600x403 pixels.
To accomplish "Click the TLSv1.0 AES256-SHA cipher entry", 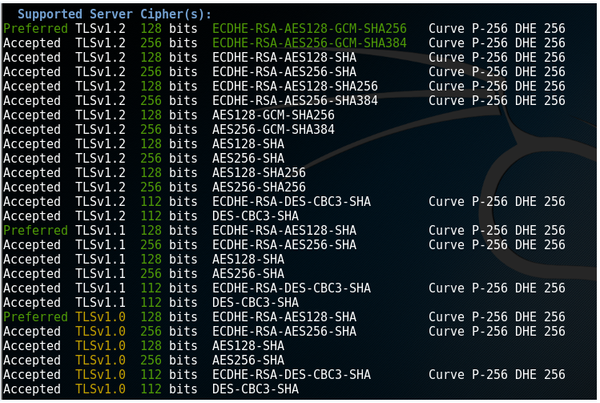I will click(x=245, y=359).
